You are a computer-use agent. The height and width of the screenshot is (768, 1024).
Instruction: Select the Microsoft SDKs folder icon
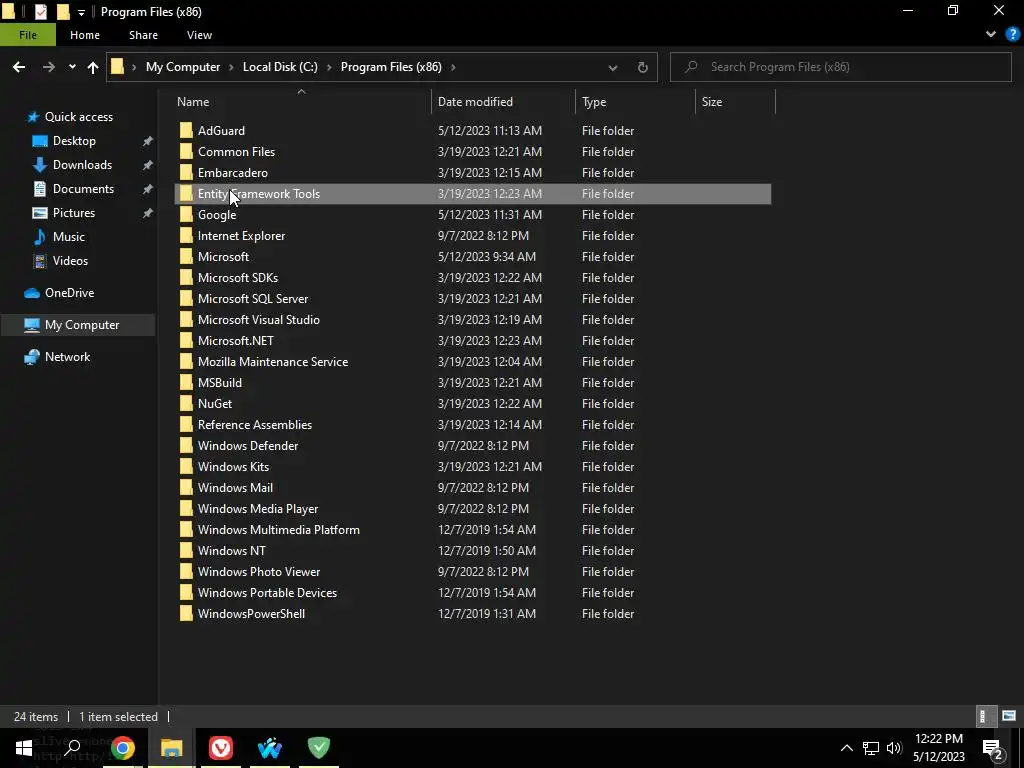[x=186, y=278]
